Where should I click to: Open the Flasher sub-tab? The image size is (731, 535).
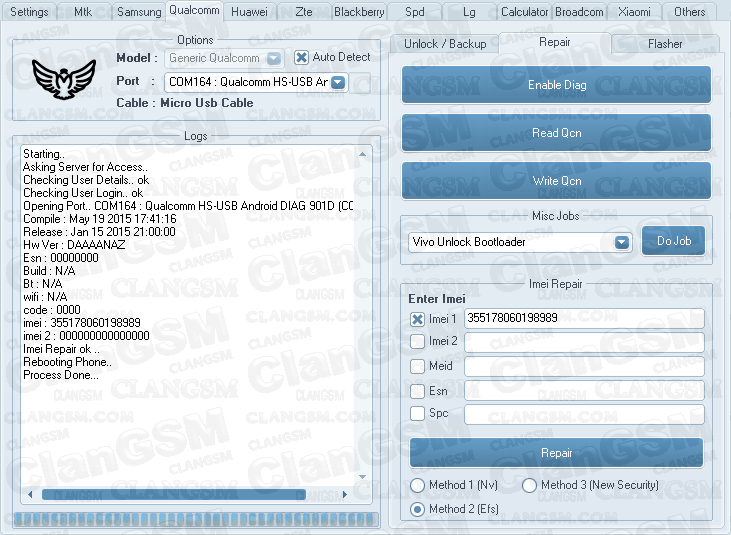tap(665, 44)
